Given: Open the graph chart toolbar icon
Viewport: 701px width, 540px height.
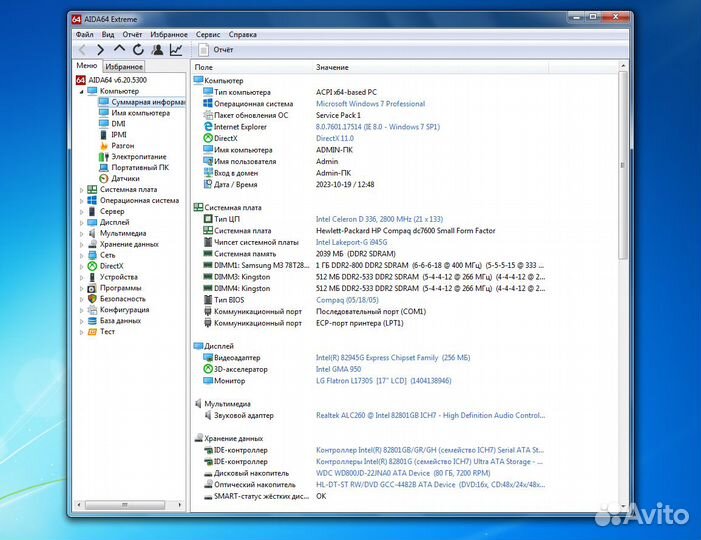Looking at the screenshot, I should [x=176, y=50].
